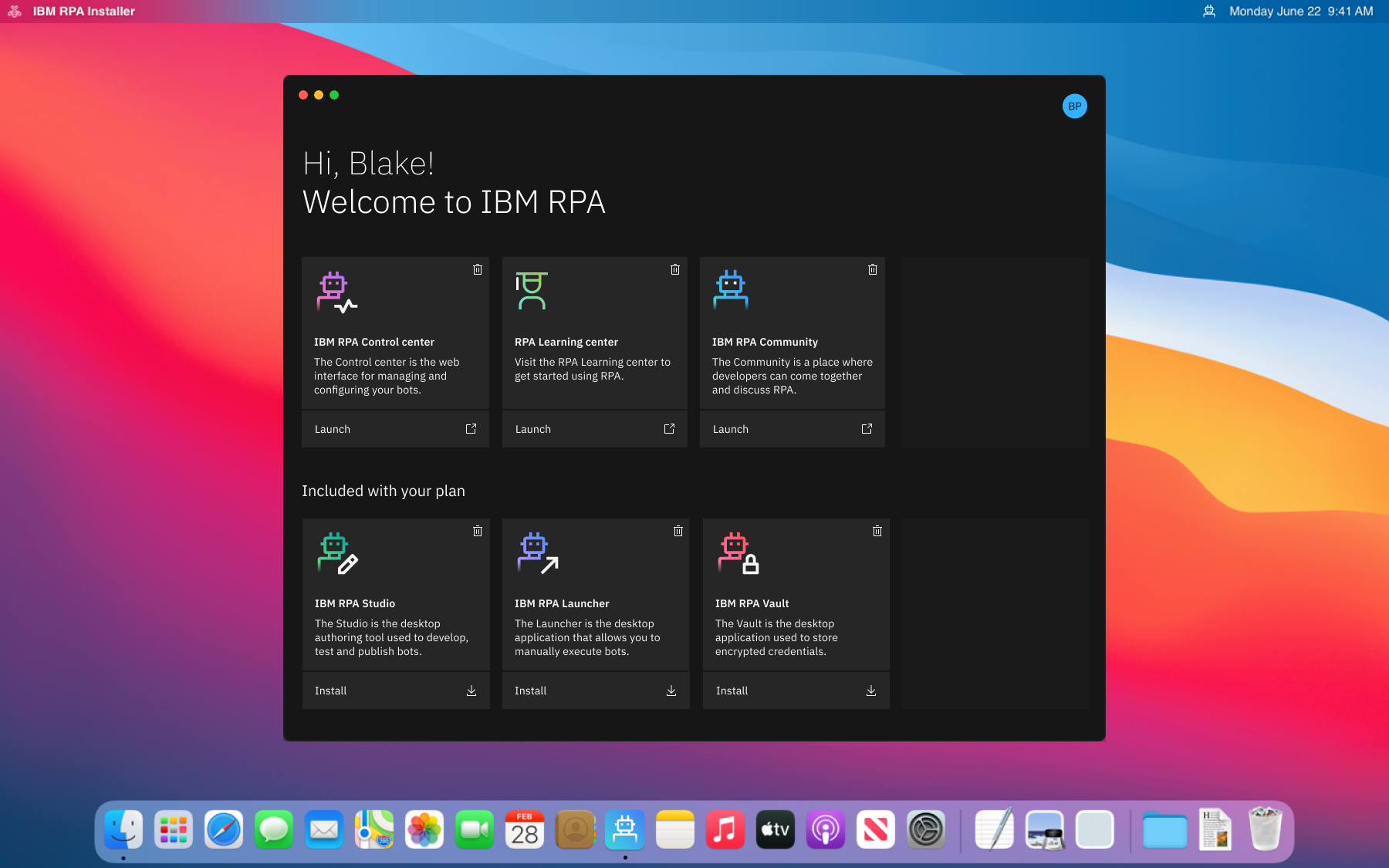Click the IBM RPA Control center robot icon
Image resolution: width=1389 pixels, height=868 pixels.
(337, 292)
